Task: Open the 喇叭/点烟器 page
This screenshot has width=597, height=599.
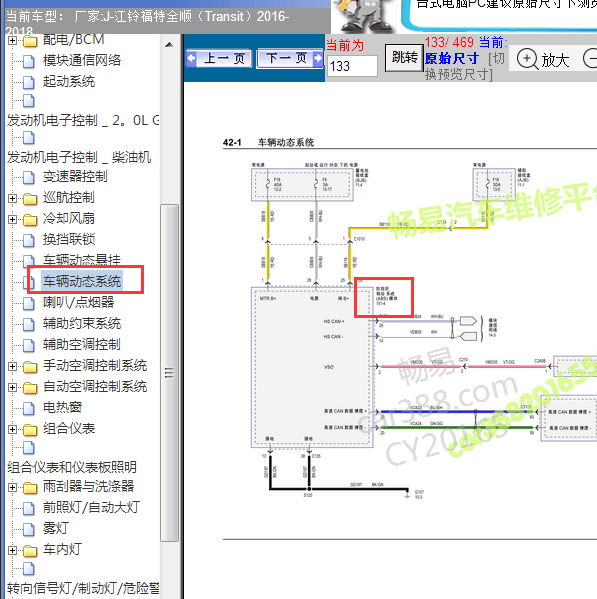Action: click(x=78, y=303)
